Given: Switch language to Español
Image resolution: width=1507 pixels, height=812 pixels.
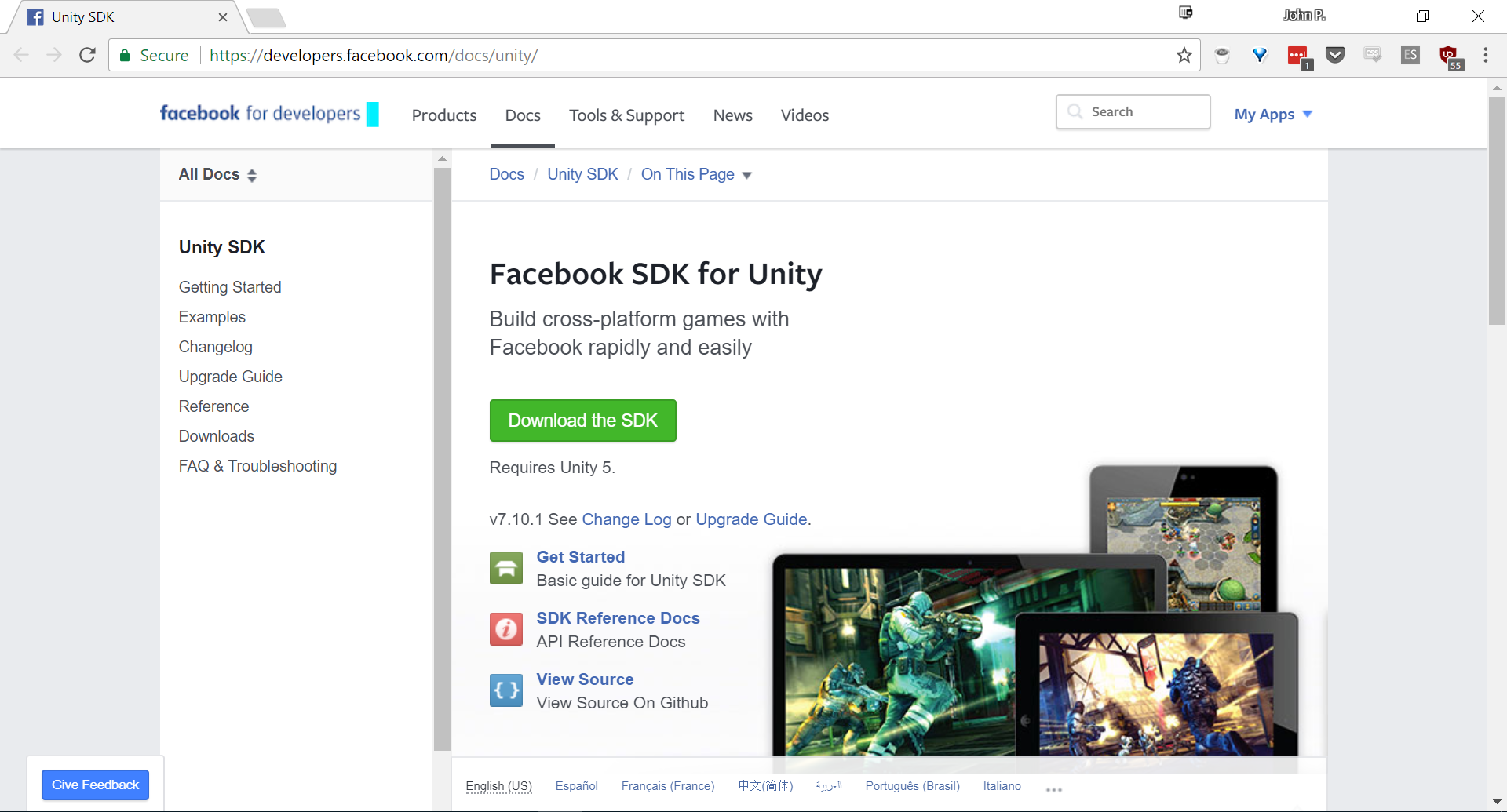Looking at the screenshot, I should [x=577, y=786].
